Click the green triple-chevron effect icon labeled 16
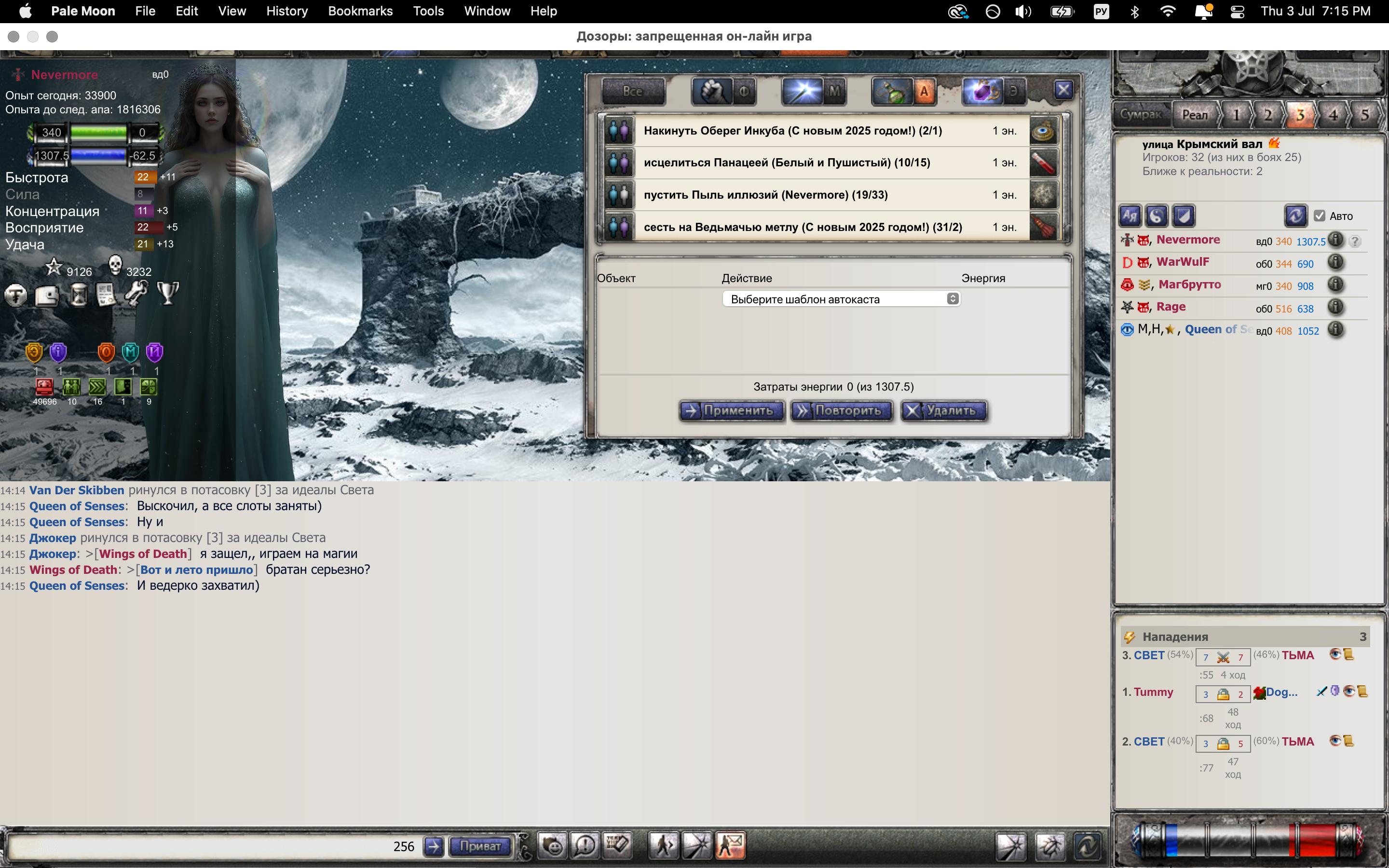The width and height of the screenshot is (1389, 868). (x=97, y=387)
